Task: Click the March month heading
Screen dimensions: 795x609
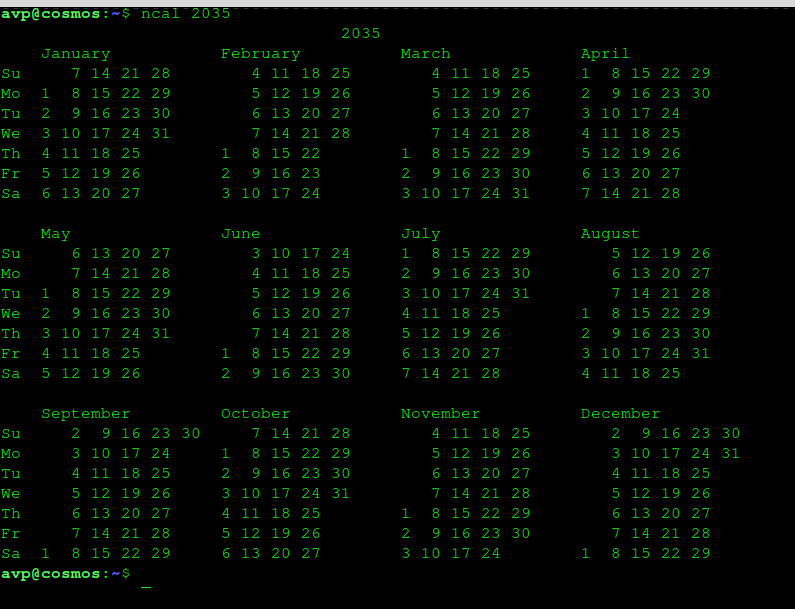Action: (425, 54)
